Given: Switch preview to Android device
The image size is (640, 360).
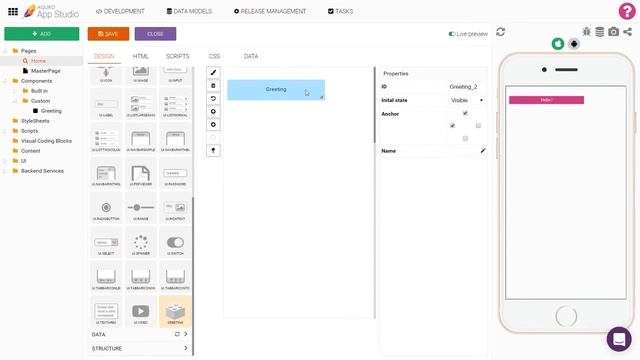Looking at the screenshot, I should [x=573, y=44].
